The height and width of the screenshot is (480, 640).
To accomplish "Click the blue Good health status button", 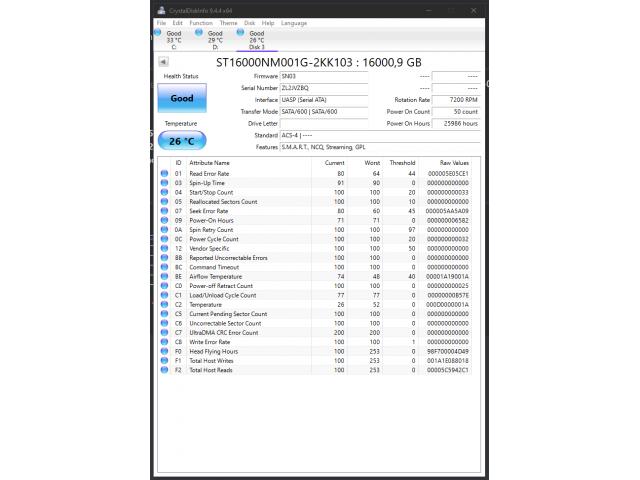I will pos(182,99).
